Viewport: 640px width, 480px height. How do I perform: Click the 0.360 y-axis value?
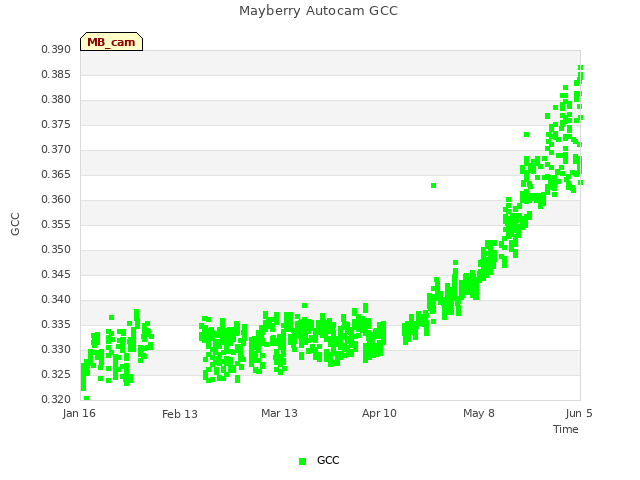pyautogui.click(x=56, y=199)
